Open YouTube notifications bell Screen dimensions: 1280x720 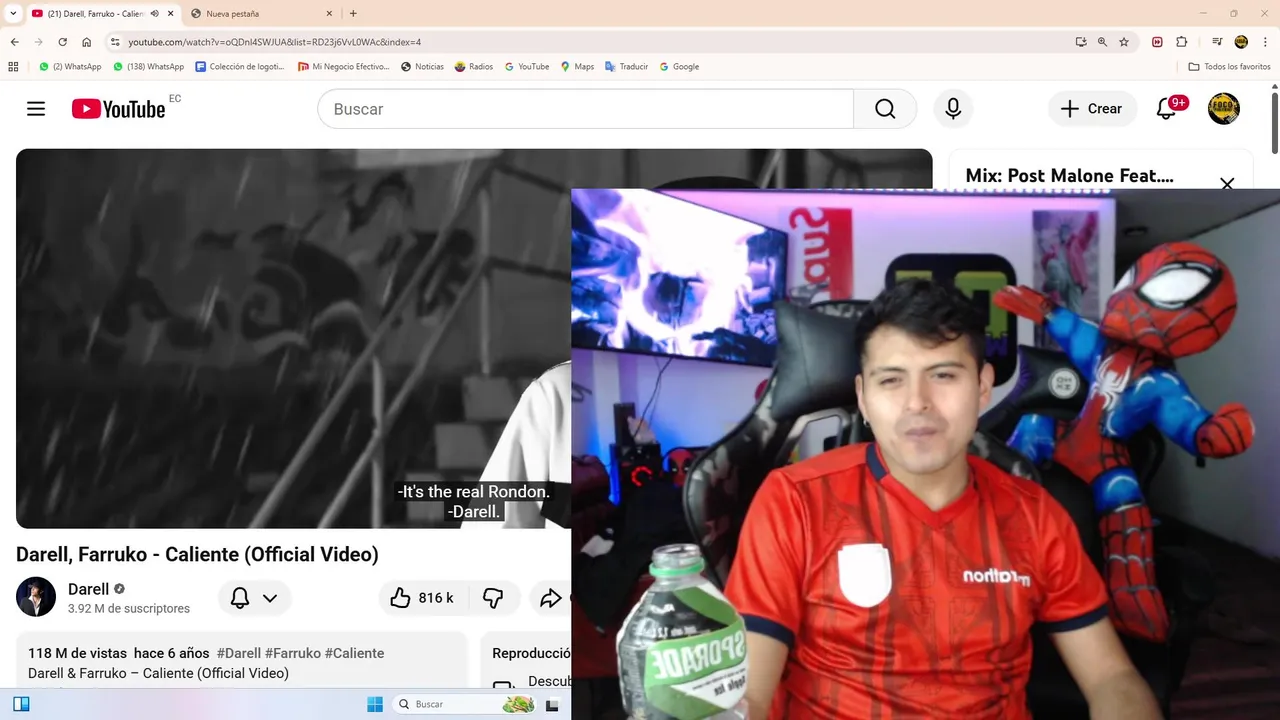(1166, 109)
